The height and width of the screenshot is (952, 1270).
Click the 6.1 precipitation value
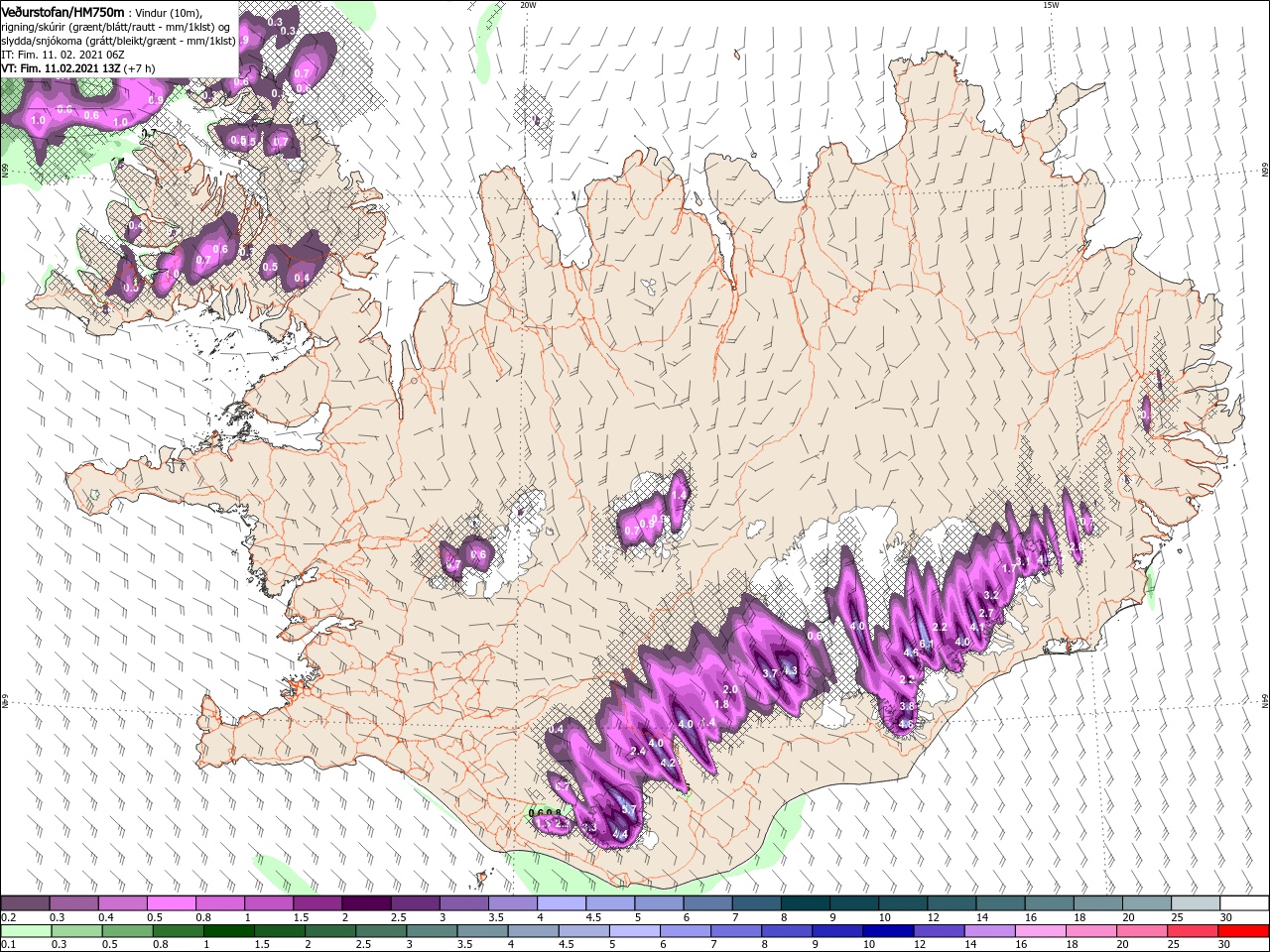click(x=928, y=644)
